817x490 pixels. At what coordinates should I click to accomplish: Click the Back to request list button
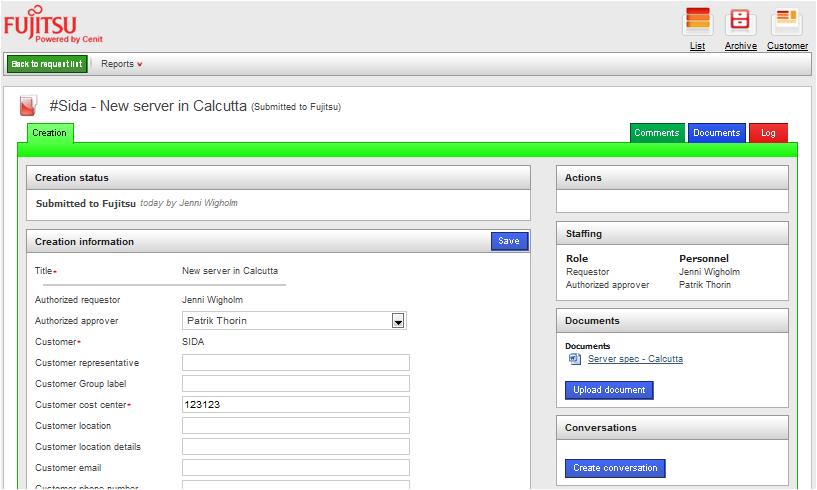47,64
